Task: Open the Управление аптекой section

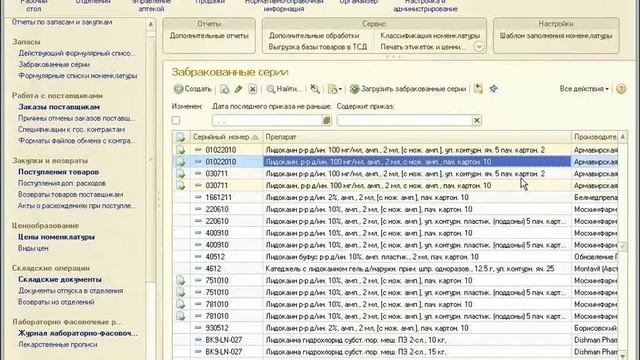Action: [151, 4]
